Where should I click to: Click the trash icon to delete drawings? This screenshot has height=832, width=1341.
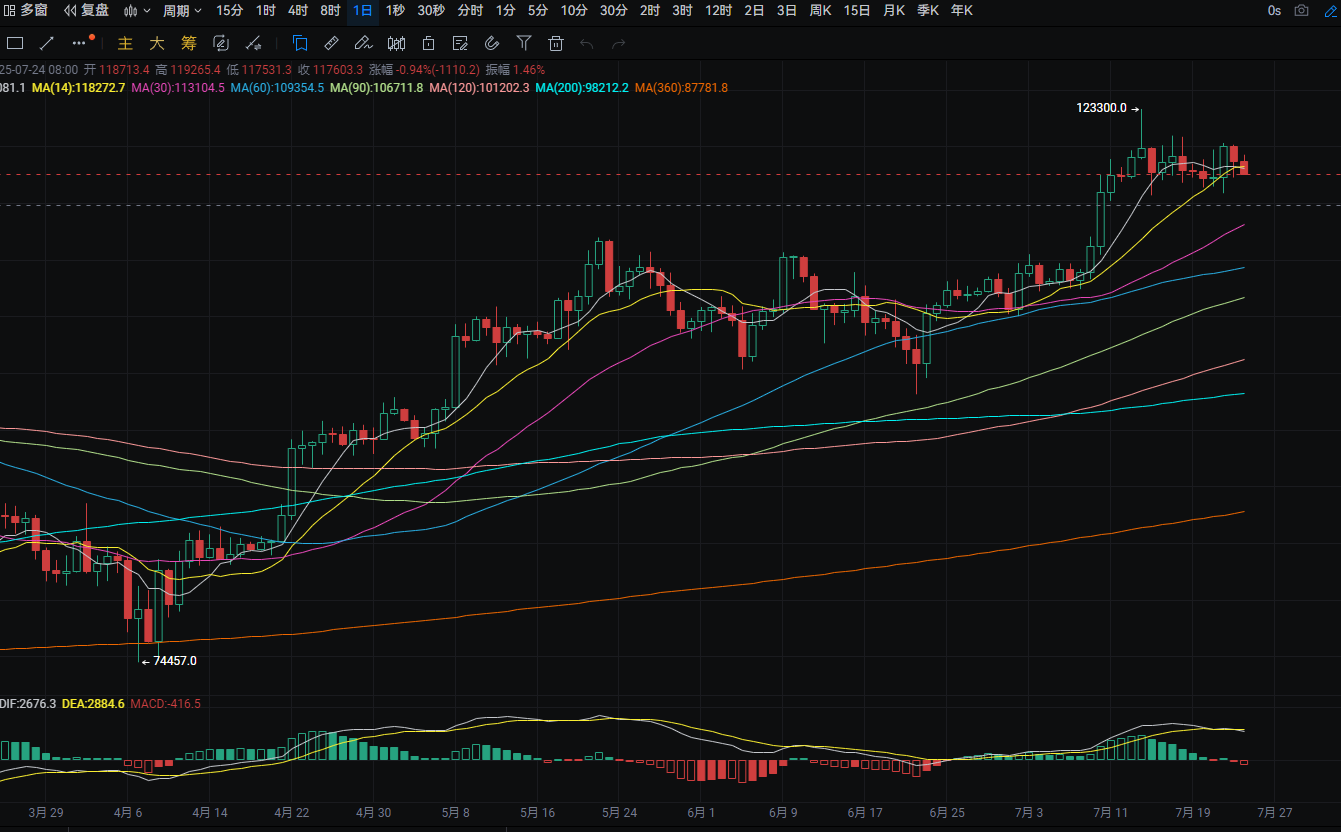coord(556,43)
